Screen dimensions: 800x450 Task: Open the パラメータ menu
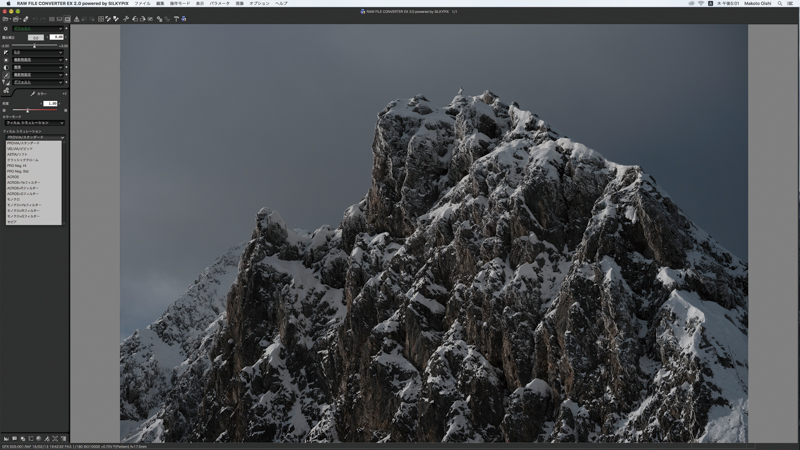coord(219,3)
